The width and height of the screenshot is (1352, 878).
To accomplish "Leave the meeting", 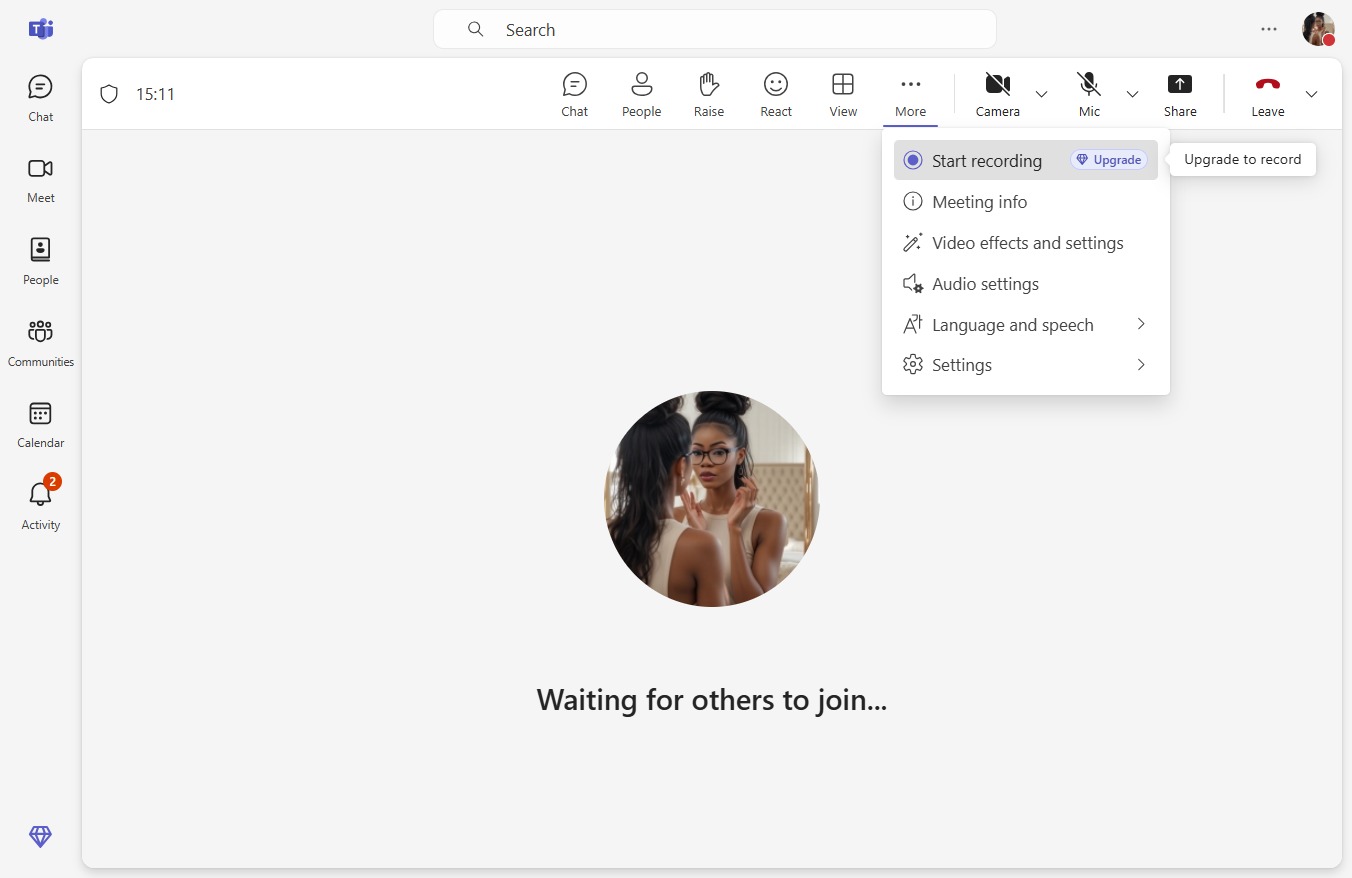I will (x=1268, y=95).
